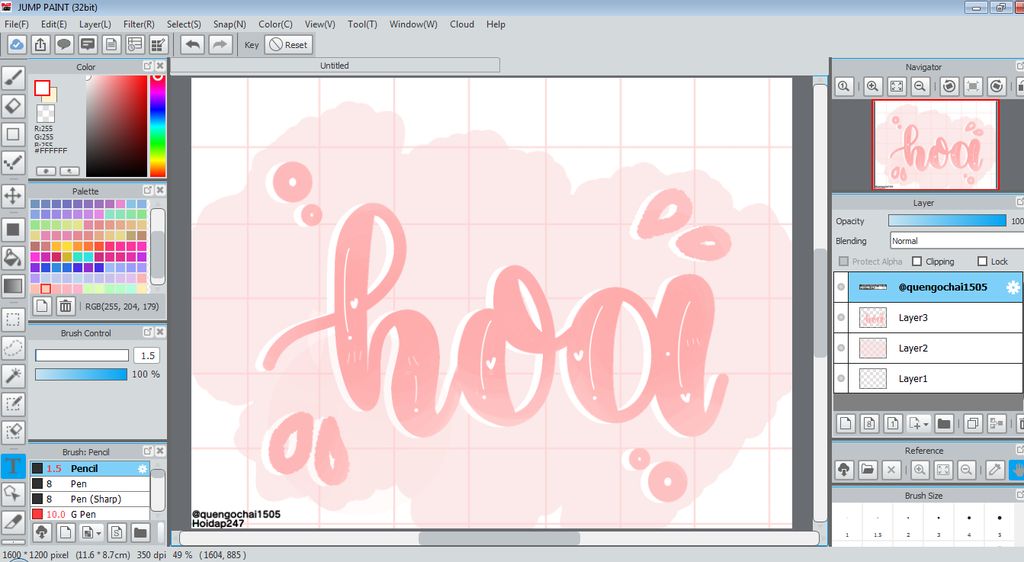Image resolution: width=1024 pixels, height=562 pixels.
Task: Select the Brush tool in left toolbar
Action: point(13,78)
